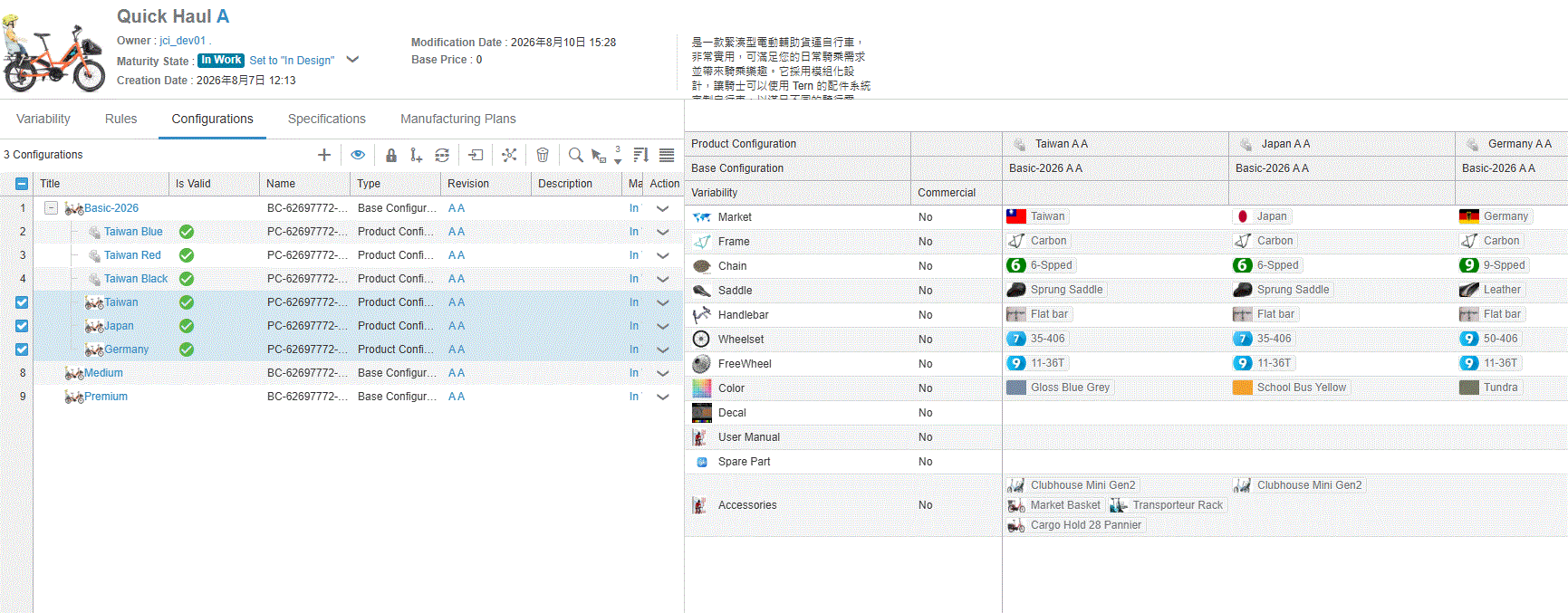Uncheck the checkbox for the Taiwan row
The image size is (1568, 613).
pos(22,302)
